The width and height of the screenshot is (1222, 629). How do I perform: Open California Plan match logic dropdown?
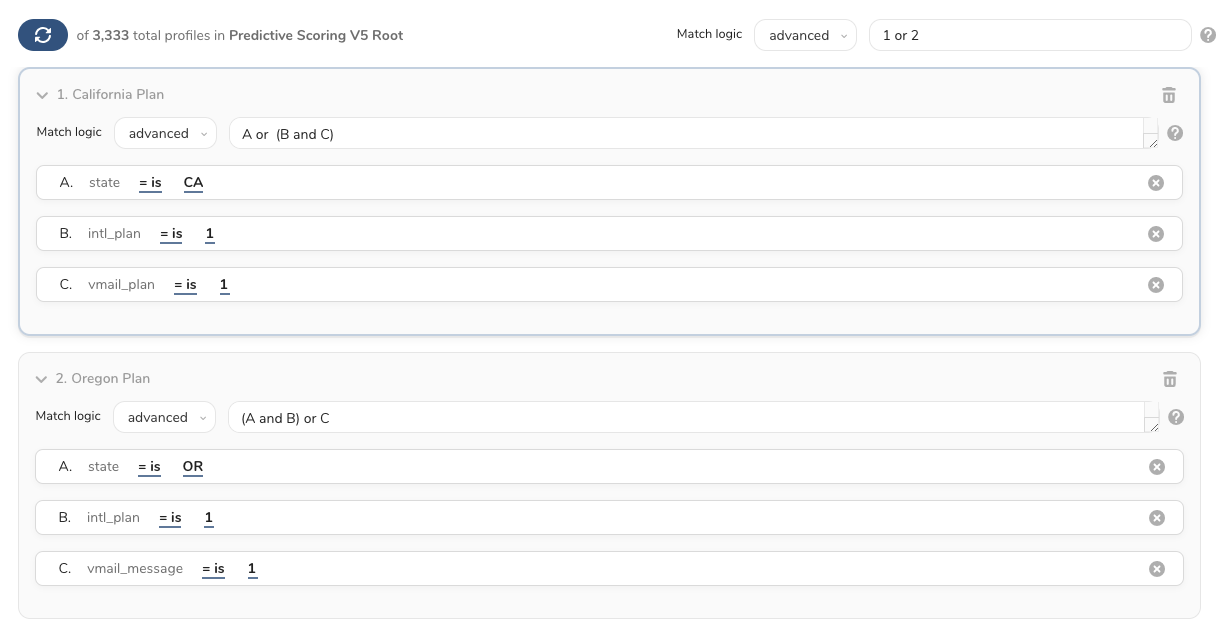[165, 133]
